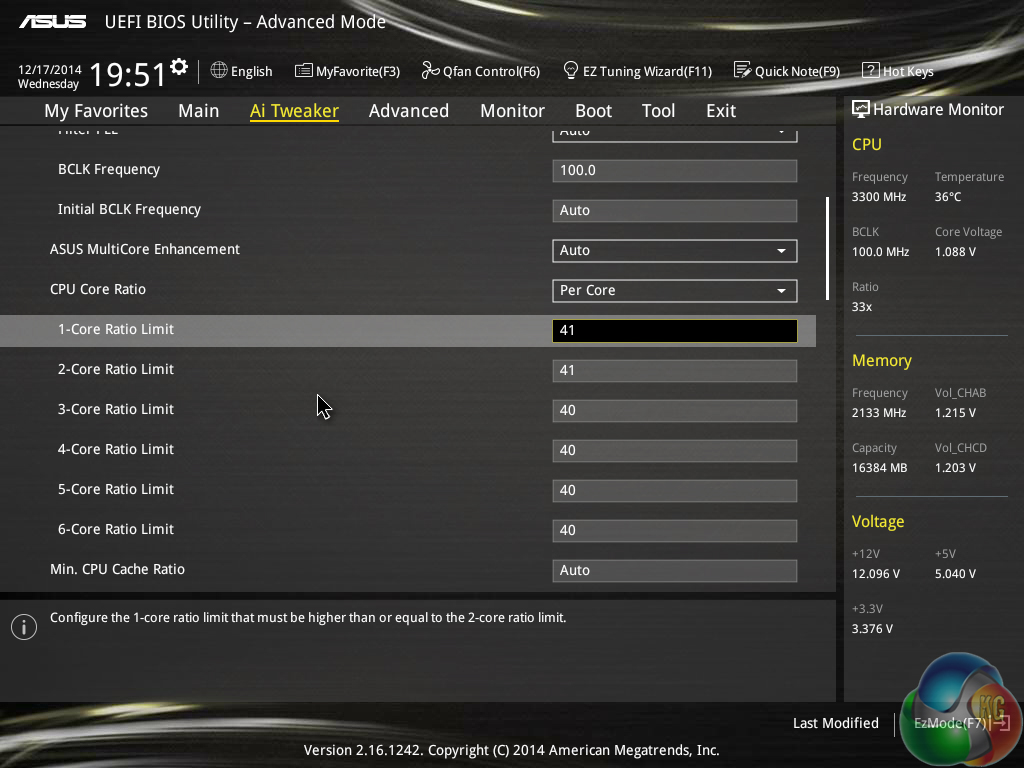Click the Qfan Control fan icon
1024x768 pixels.
430,70
